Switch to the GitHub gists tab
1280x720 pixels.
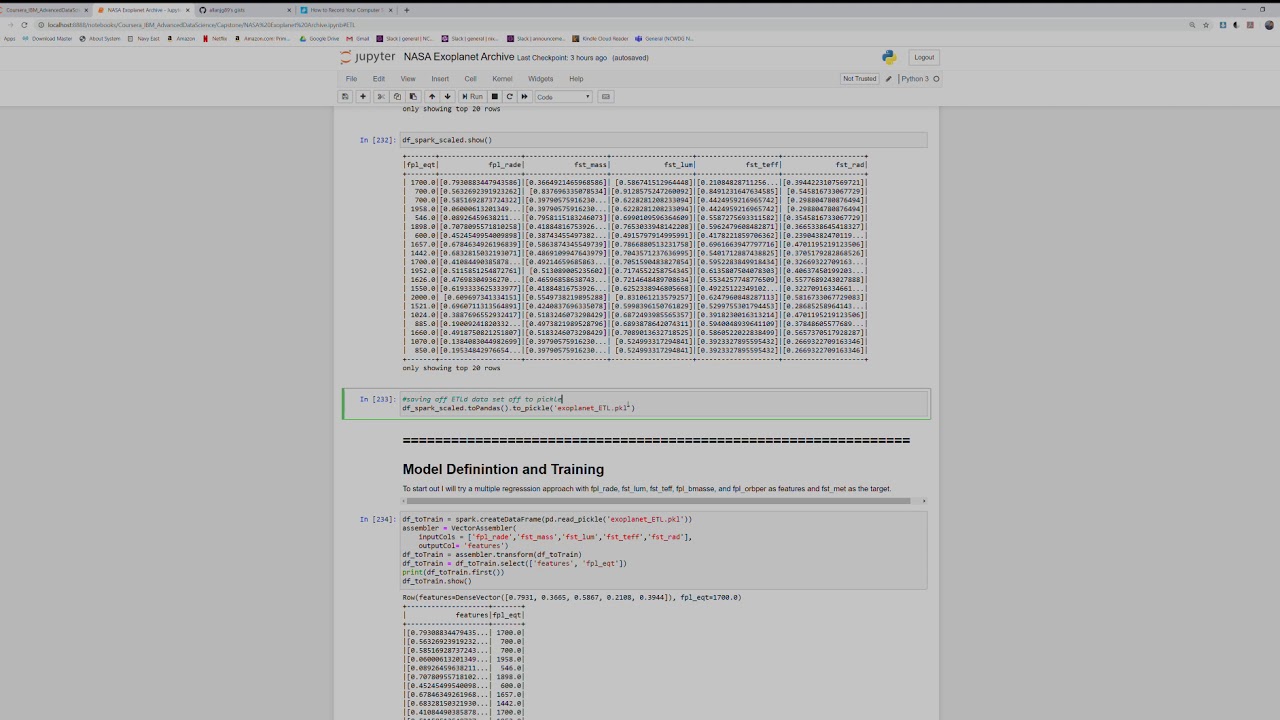pos(244,10)
